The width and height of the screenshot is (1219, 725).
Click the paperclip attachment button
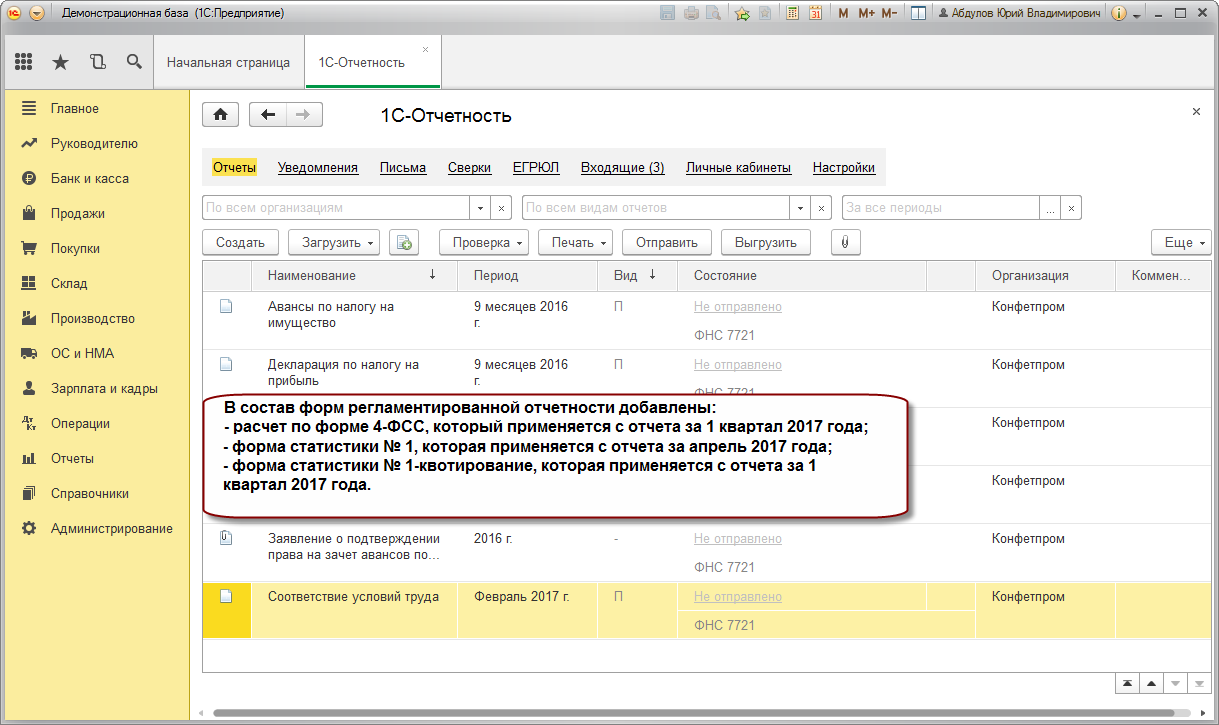tap(845, 242)
